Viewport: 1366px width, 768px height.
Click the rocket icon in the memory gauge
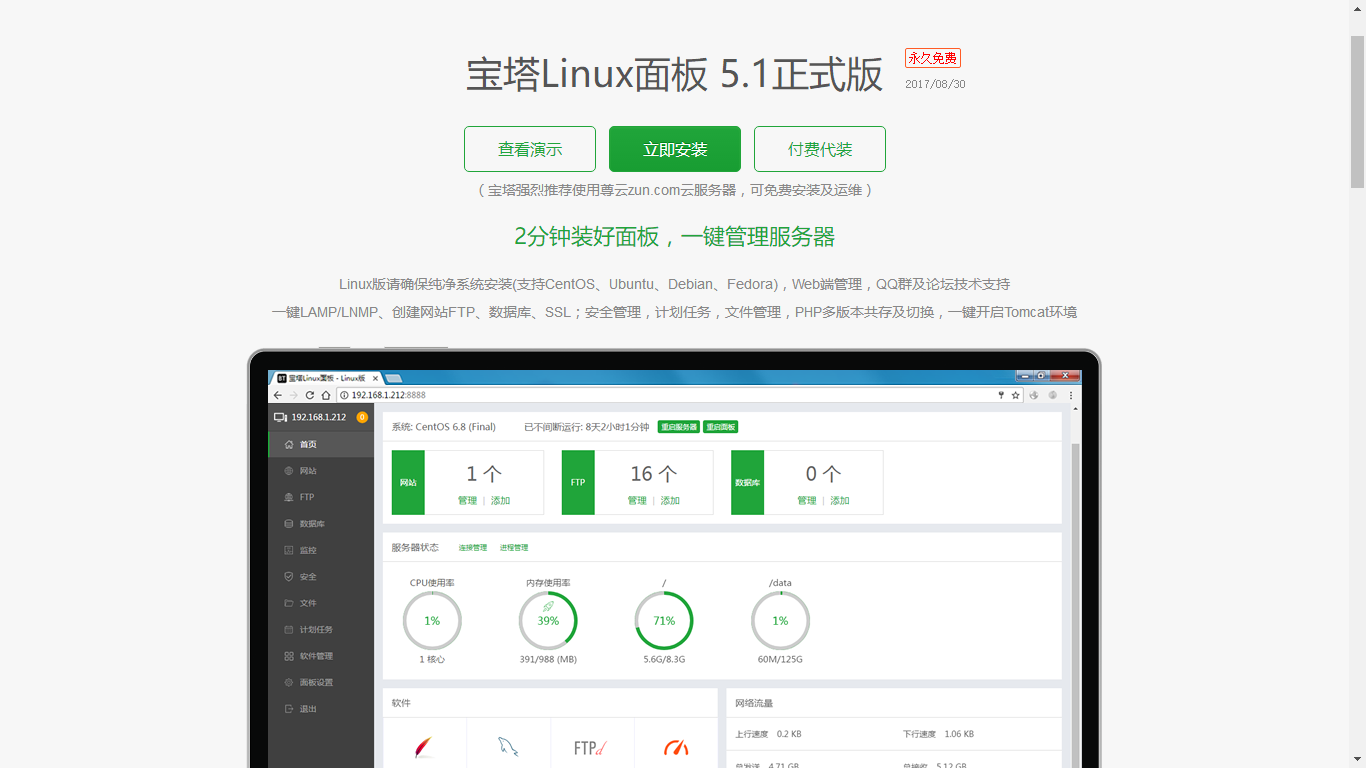548,606
